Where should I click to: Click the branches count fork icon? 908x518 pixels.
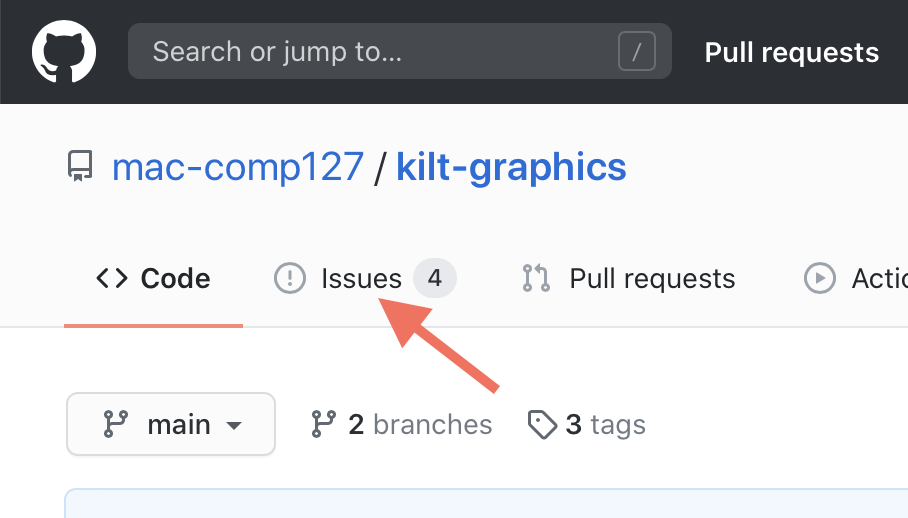pos(323,425)
